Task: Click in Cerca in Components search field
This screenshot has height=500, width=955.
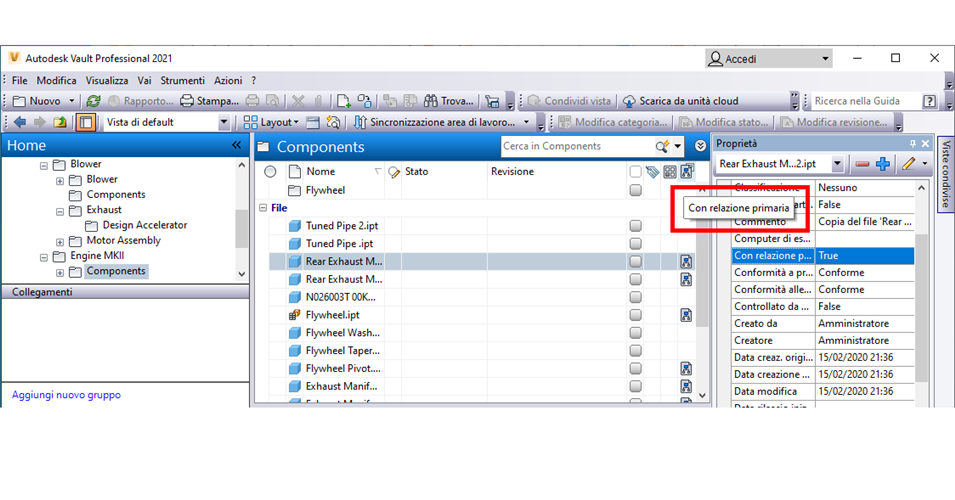Action: (x=577, y=146)
